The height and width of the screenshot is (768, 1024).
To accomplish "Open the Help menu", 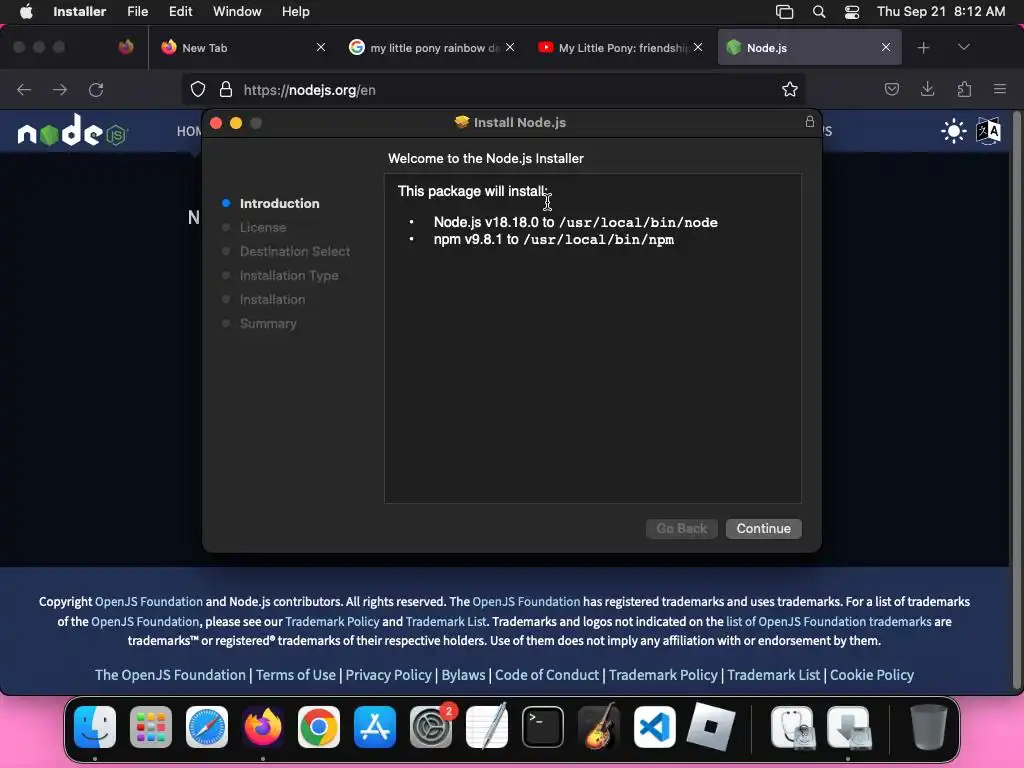I will (296, 11).
